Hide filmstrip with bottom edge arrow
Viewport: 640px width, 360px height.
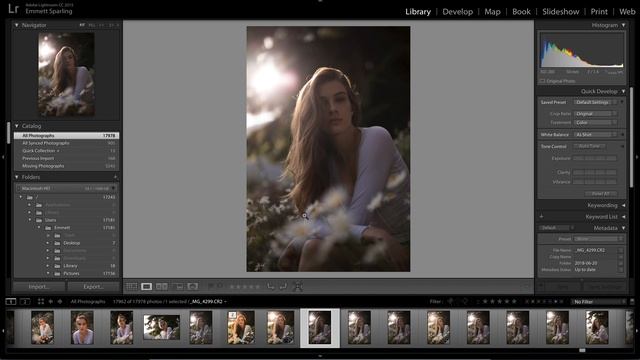(x=320, y=356)
